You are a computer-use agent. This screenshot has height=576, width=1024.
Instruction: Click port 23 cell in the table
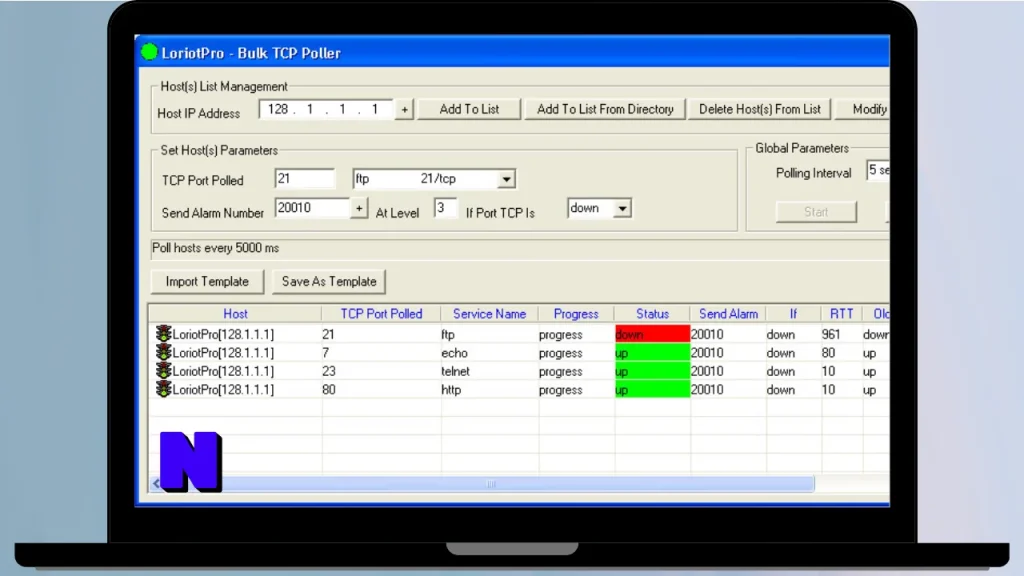tap(328, 371)
